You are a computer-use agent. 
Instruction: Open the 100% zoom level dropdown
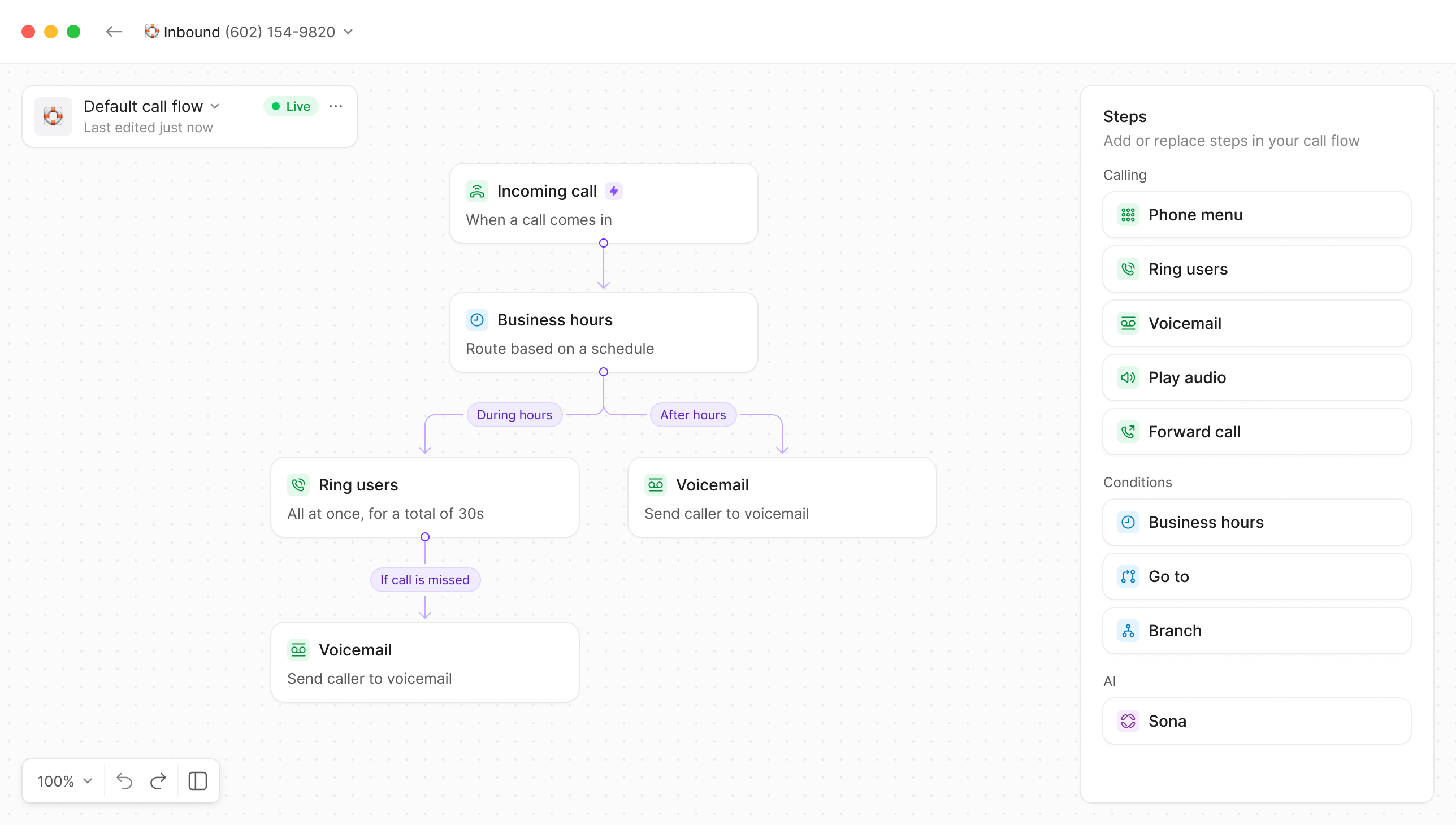click(64, 781)
